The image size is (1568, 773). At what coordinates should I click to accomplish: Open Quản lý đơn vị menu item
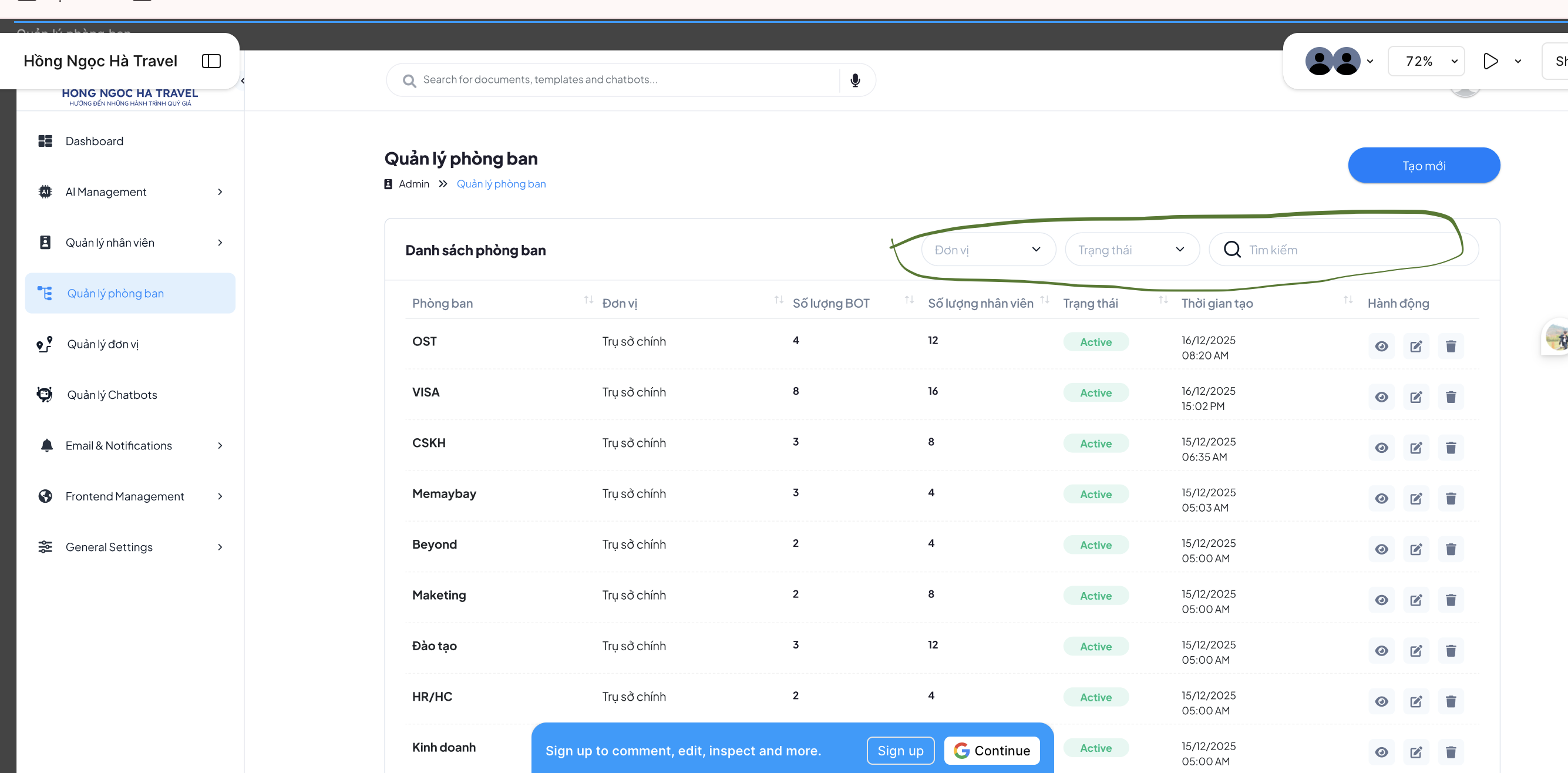click(x=103, y=345)
